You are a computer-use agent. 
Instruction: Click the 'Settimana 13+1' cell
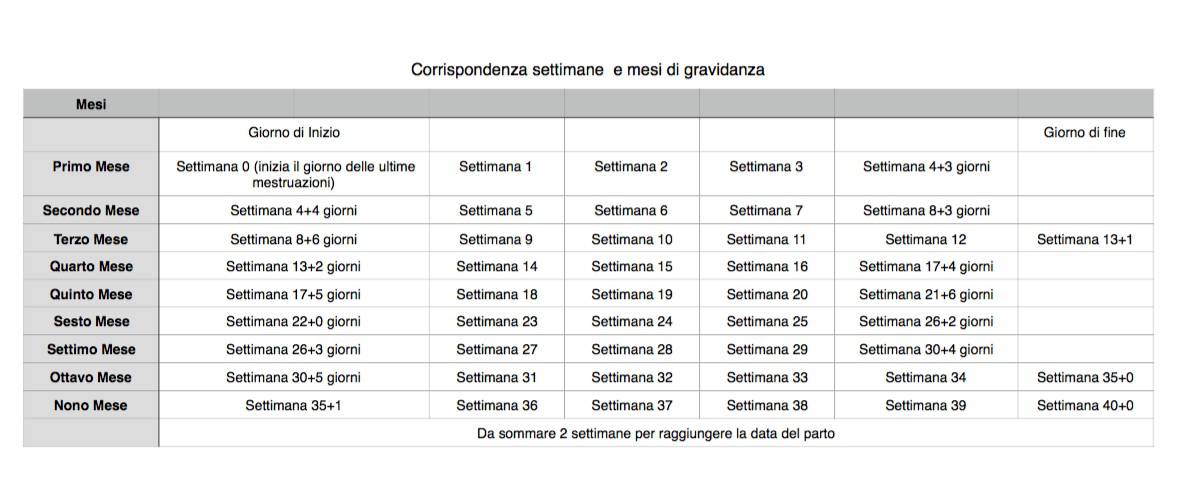pos(1084,240)
